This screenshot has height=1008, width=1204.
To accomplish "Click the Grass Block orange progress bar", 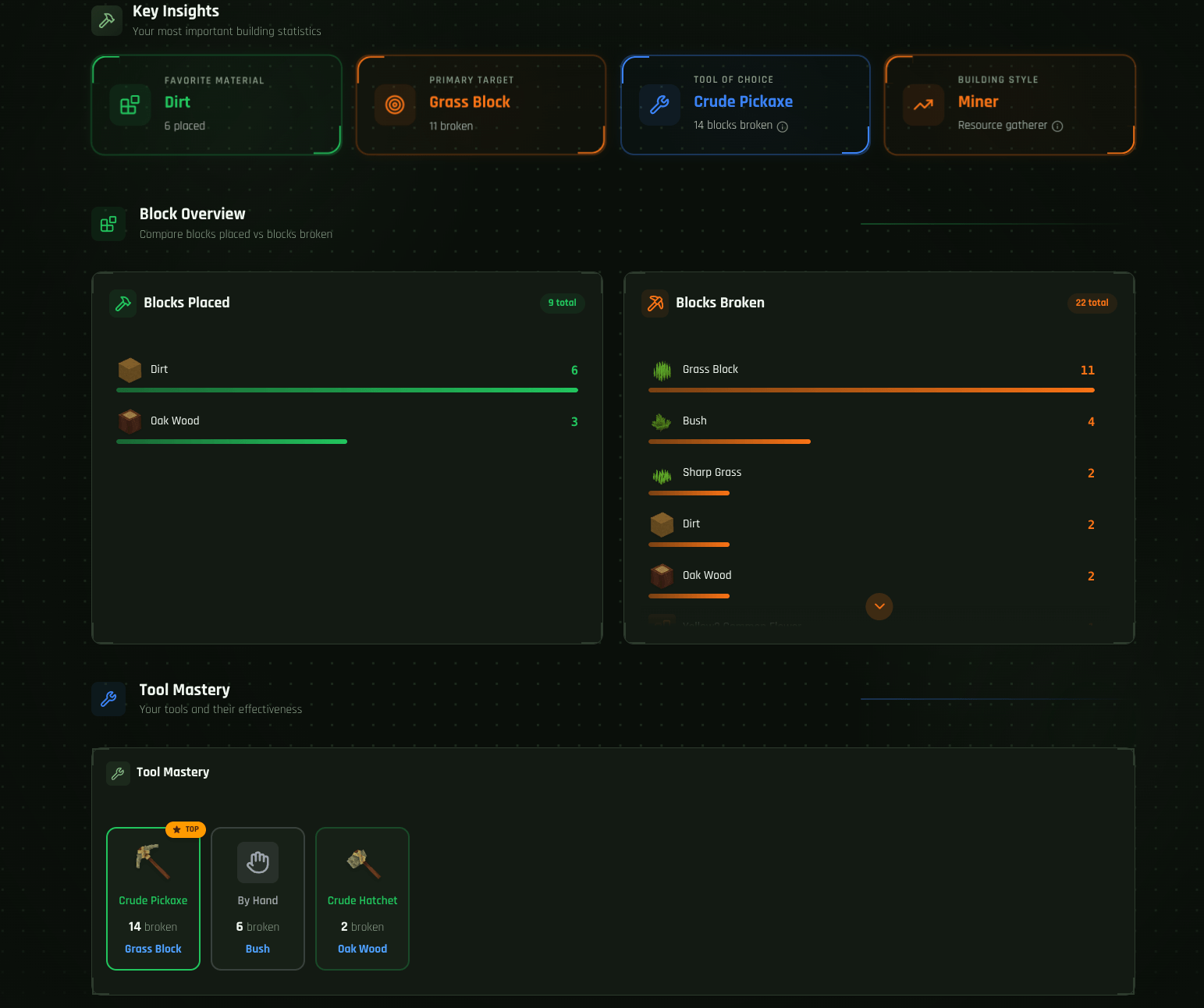I will click(871, 390).
